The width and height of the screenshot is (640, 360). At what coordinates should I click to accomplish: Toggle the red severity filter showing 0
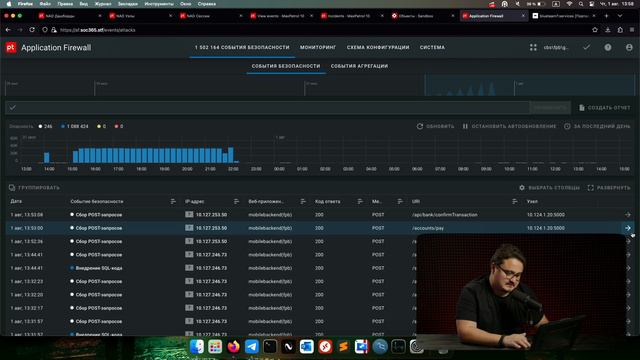[119, 127]
